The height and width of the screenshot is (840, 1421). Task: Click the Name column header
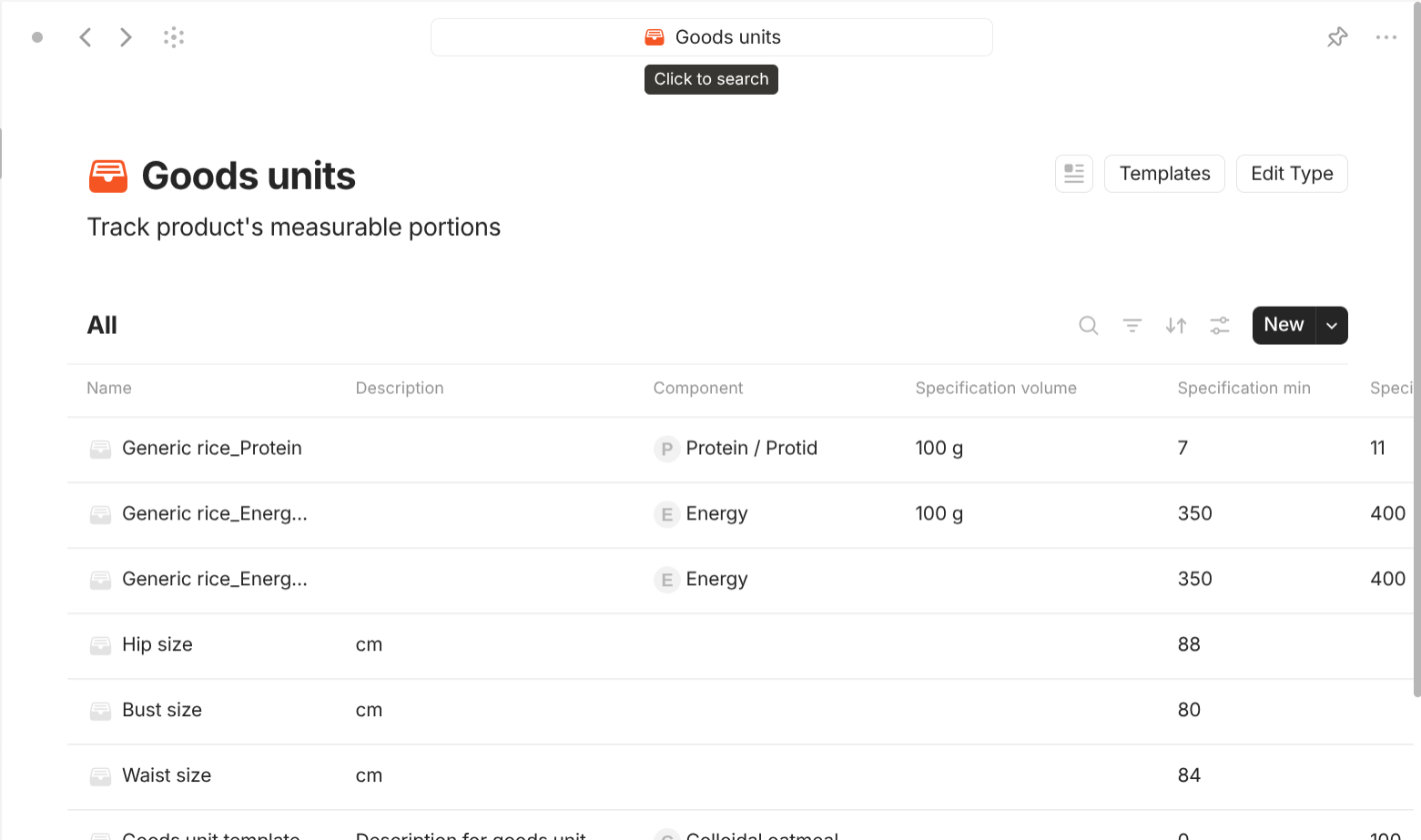(x=108, y=388)
